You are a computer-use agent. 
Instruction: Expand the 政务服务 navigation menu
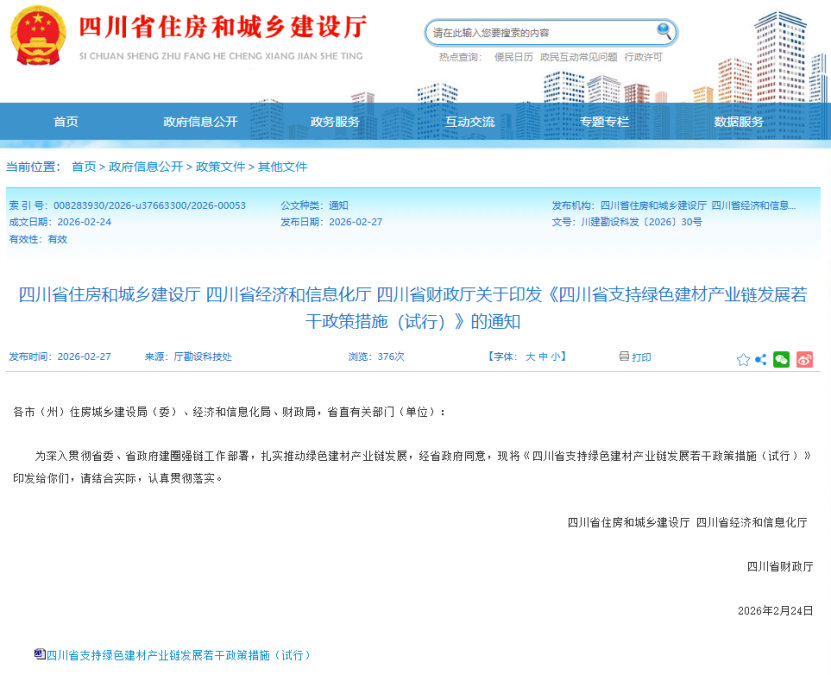335,122
